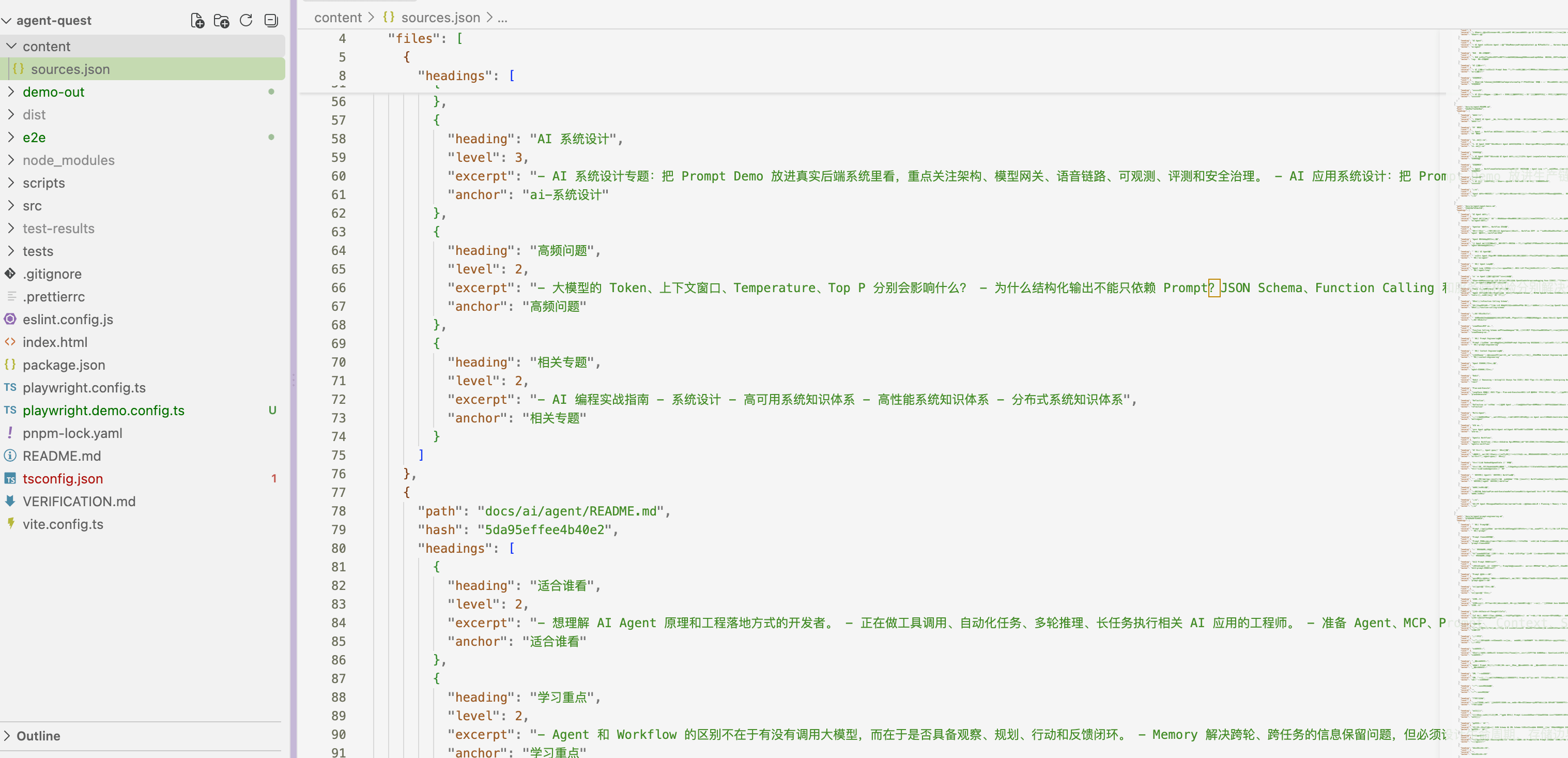Click line number 78 in the gutter
The height and width of the screenshot is (758, 1568).
pos(339,511)
